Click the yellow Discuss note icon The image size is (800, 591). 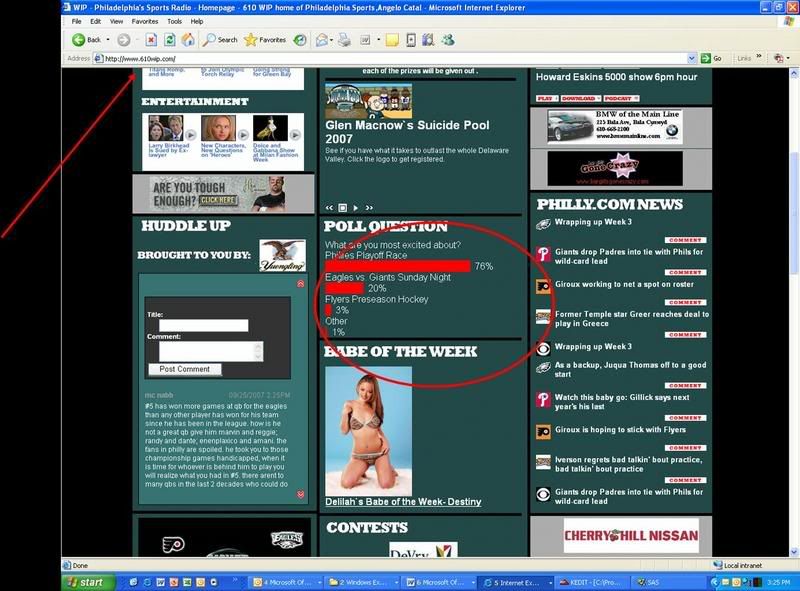click(x=392, y=40)
